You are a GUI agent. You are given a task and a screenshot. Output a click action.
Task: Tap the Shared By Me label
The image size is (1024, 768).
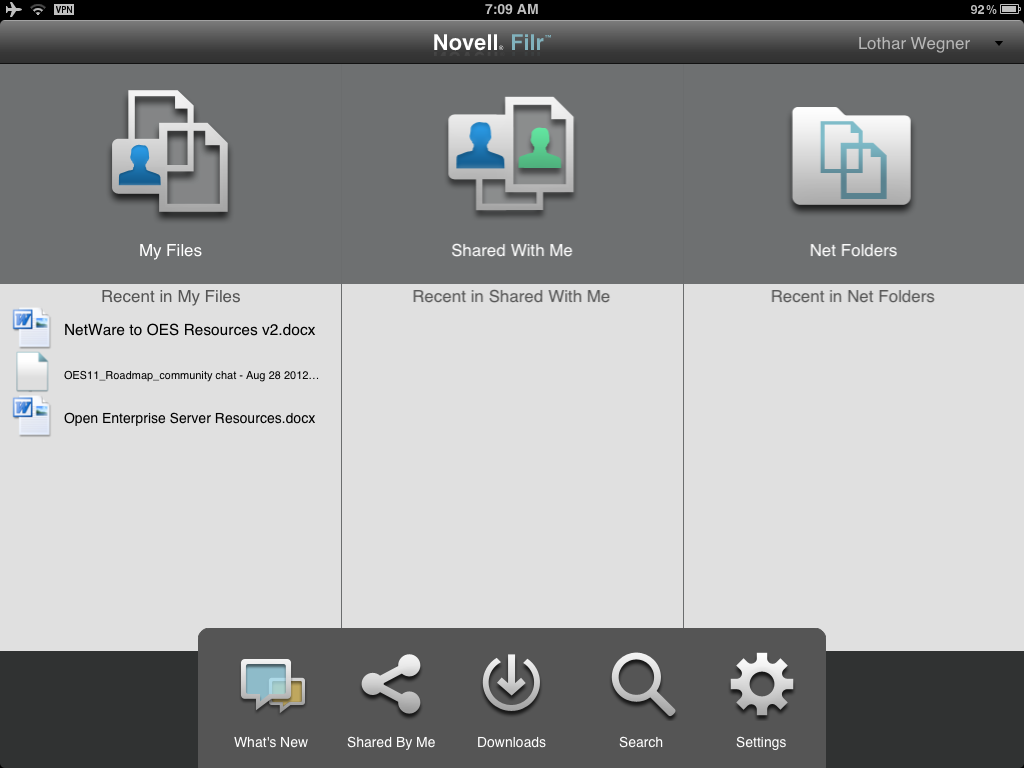(391, 743)
